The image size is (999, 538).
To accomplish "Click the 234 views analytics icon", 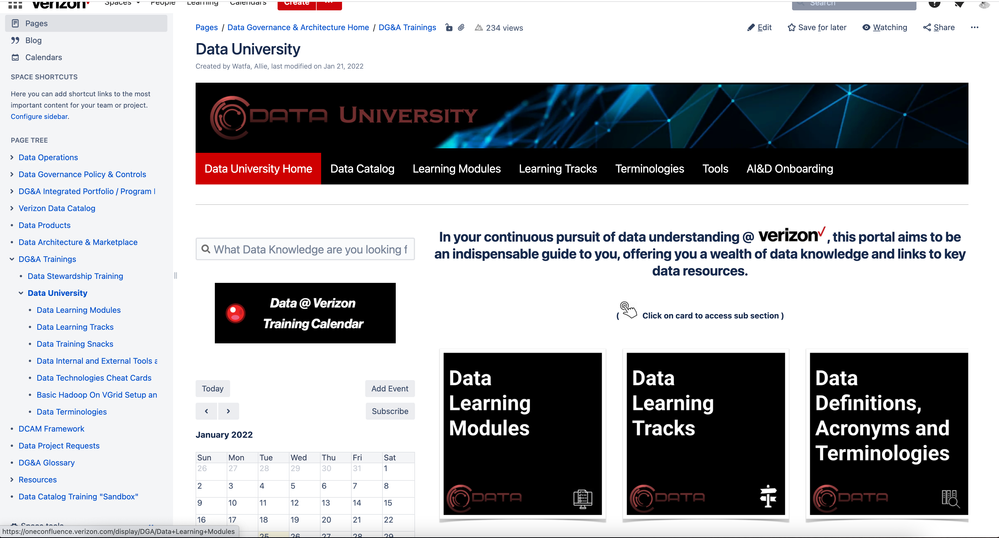I will pos(478,27).
